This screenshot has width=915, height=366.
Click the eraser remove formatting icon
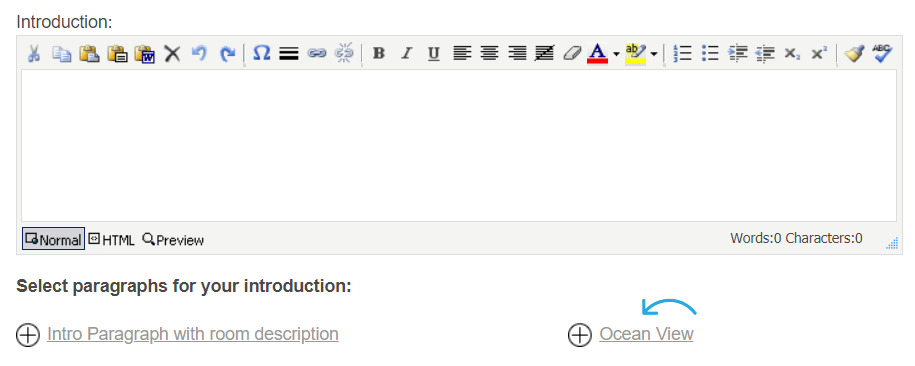[572, 54]
